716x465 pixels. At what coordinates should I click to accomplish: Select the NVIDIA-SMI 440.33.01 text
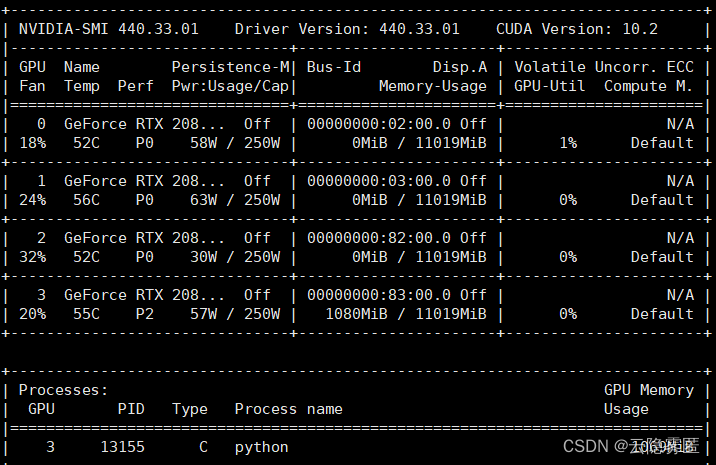[x=109, y=29]
